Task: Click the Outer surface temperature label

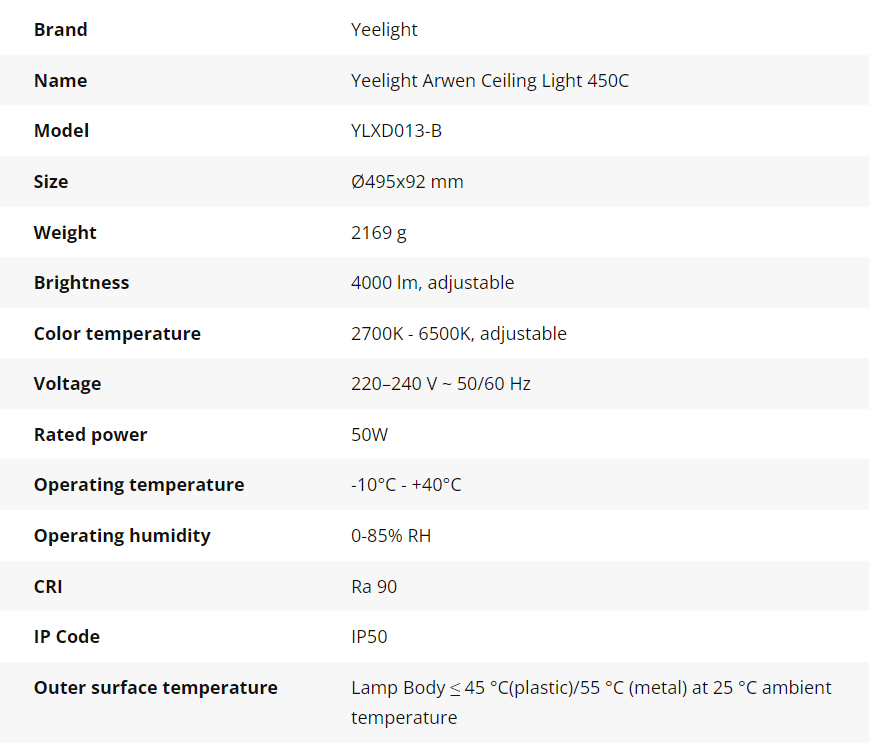Action: coord(156,688)
